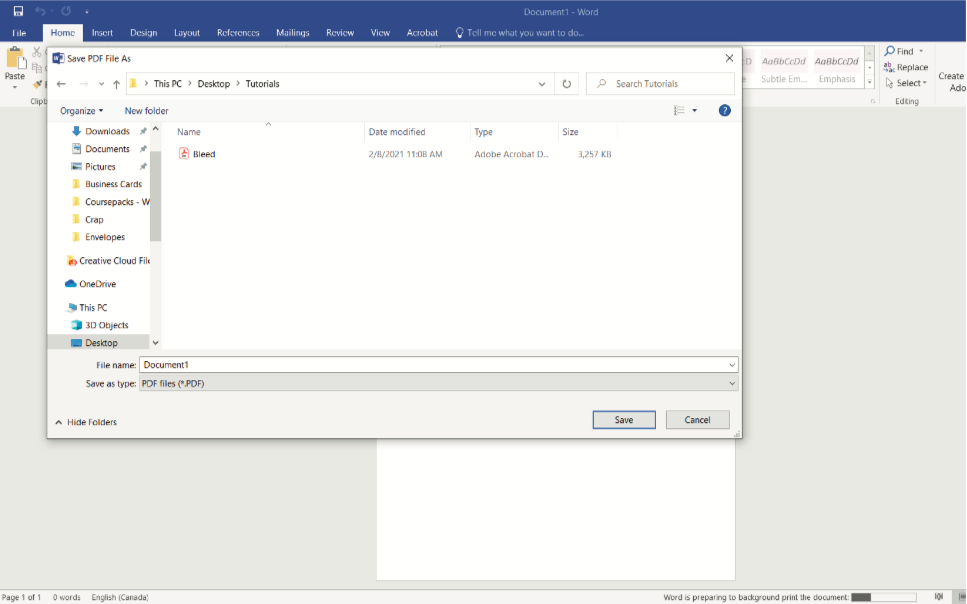967x604 pixels.
Task: Click the Bleed PDF file icon
Action: click(184, 154)
